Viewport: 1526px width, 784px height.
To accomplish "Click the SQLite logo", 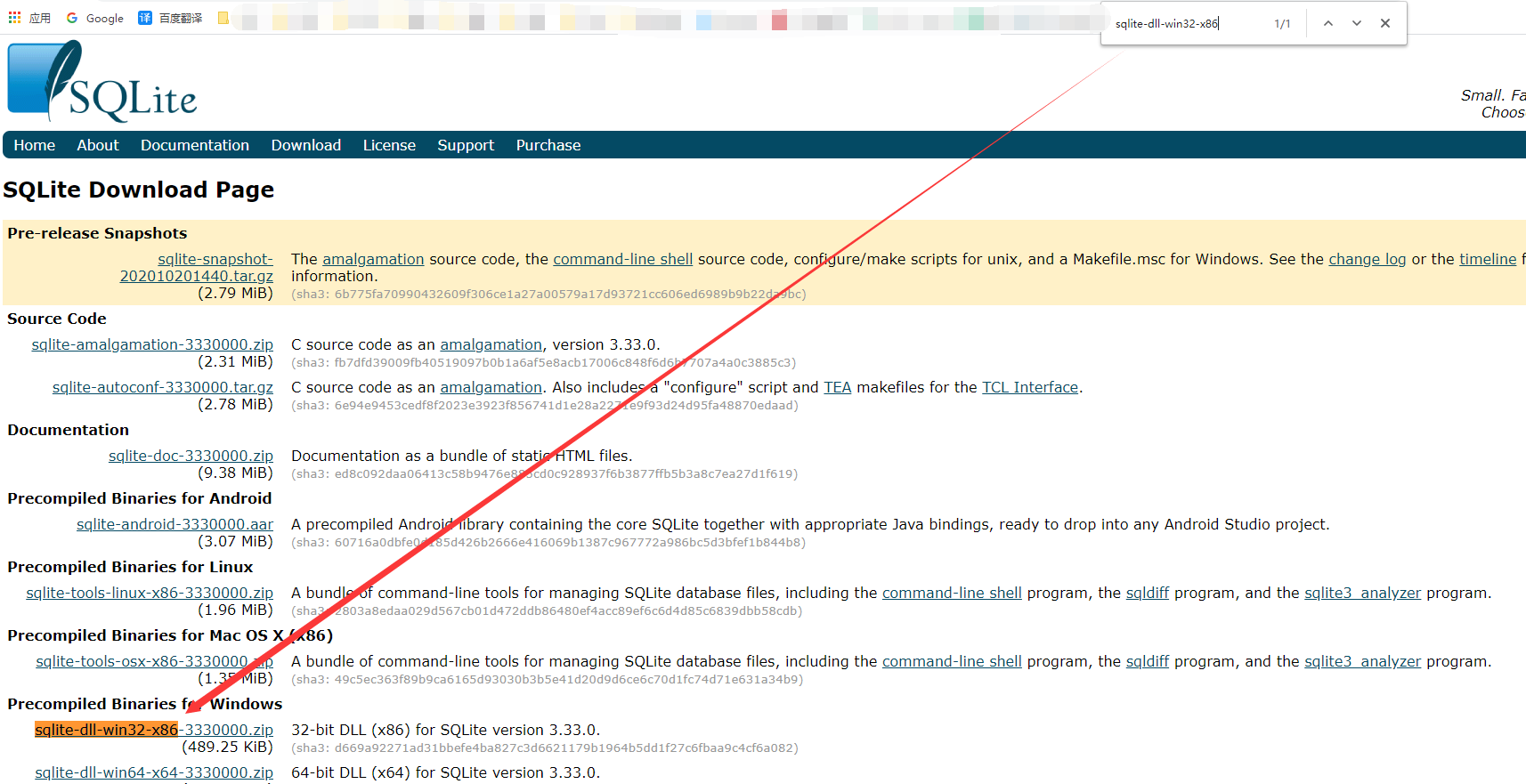I will click(x=102, y=82).
